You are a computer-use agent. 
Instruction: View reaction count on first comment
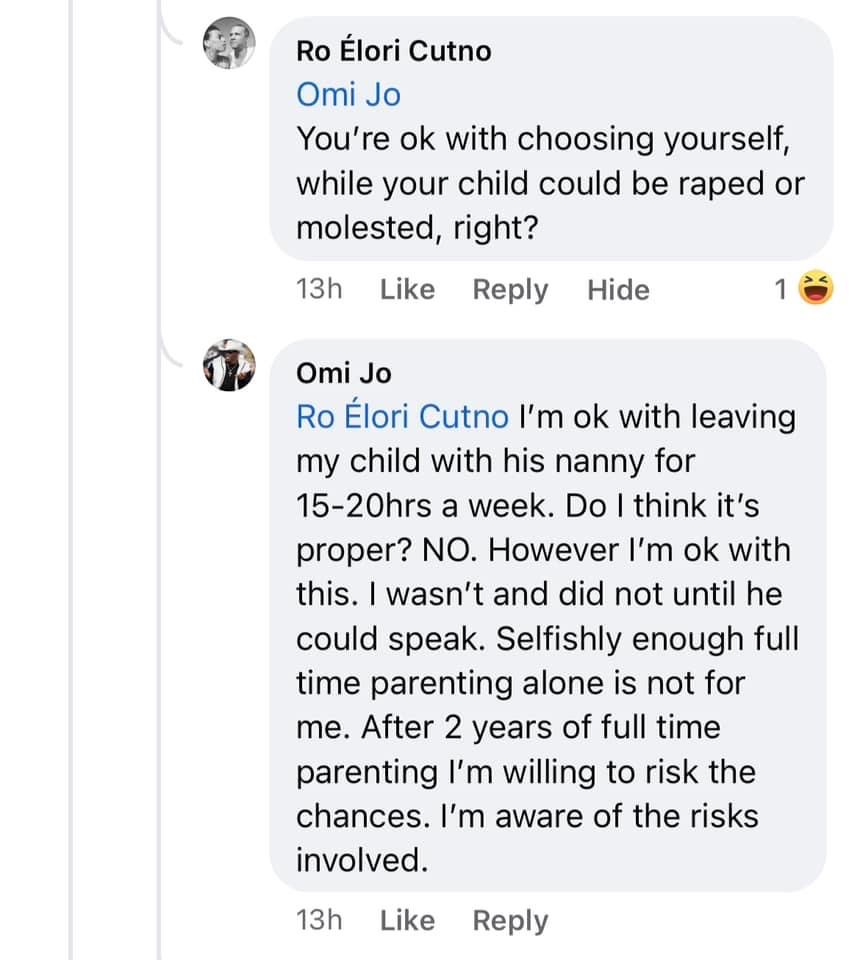point(781,290)
